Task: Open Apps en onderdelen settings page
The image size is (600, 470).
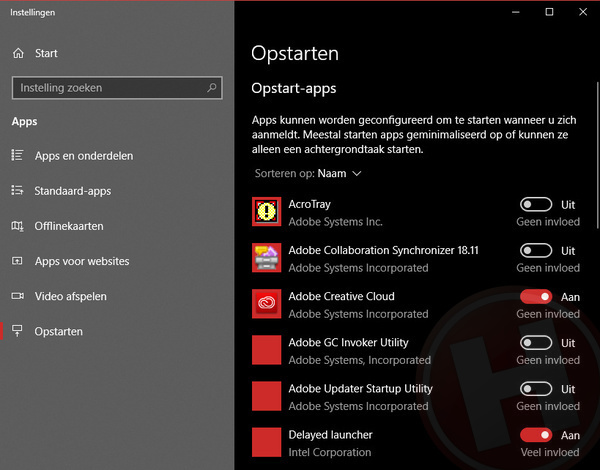Action: pos(83,156)
